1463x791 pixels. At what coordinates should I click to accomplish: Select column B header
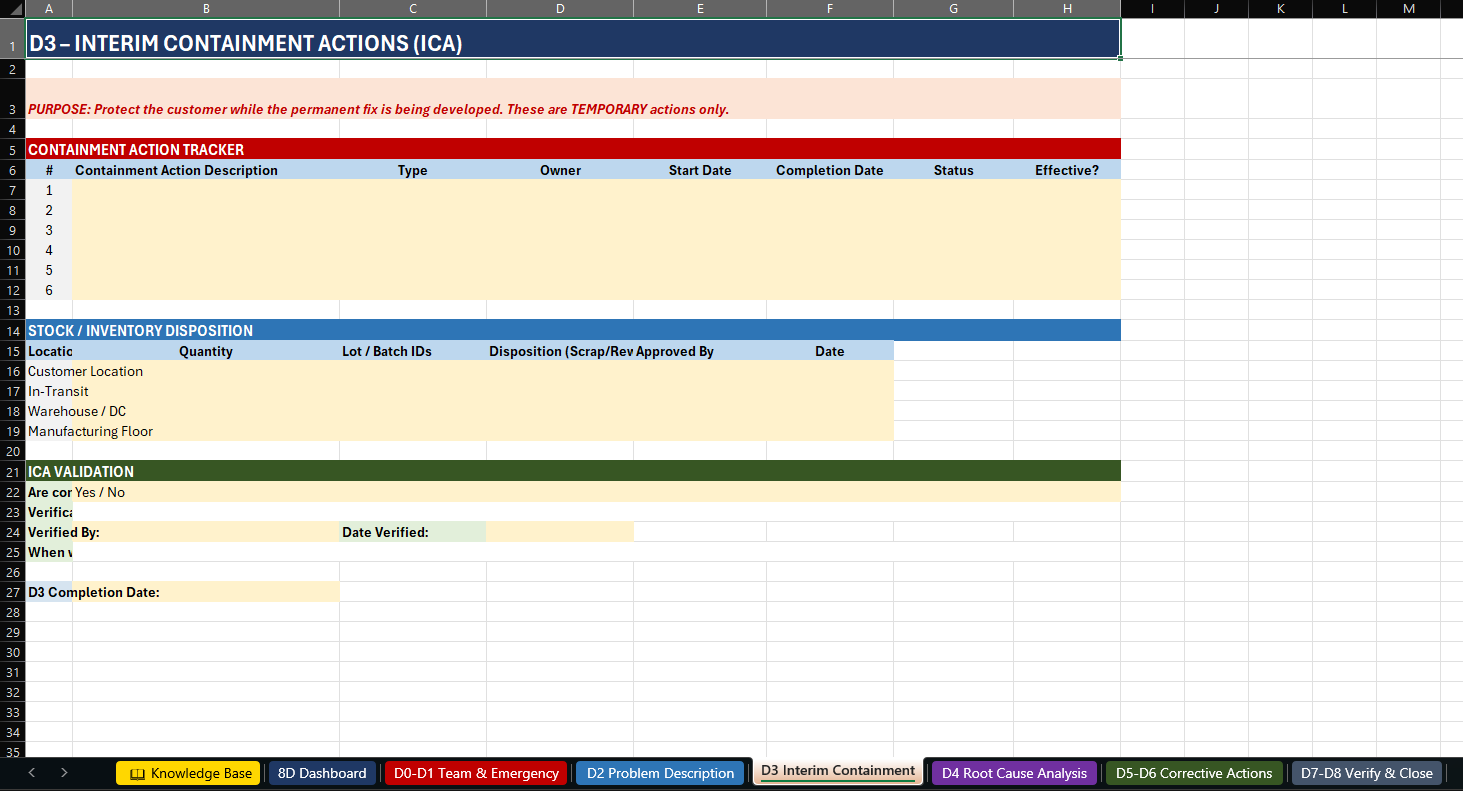click(205, 8)
